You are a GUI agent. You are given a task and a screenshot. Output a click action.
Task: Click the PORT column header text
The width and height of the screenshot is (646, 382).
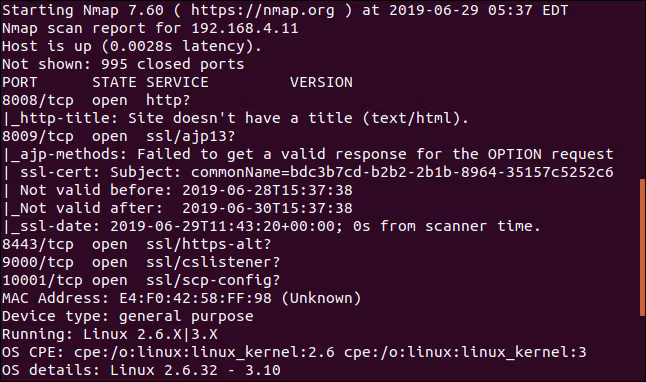20,82
